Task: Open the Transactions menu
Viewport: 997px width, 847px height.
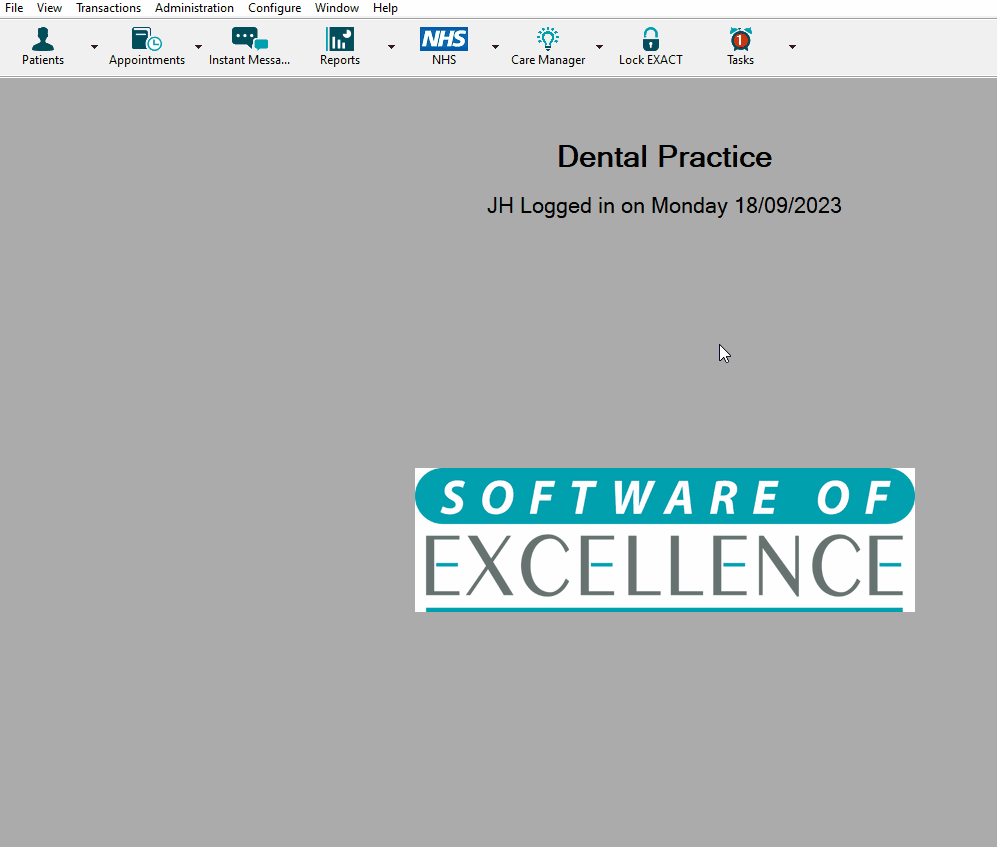Action: pos(108,8)
